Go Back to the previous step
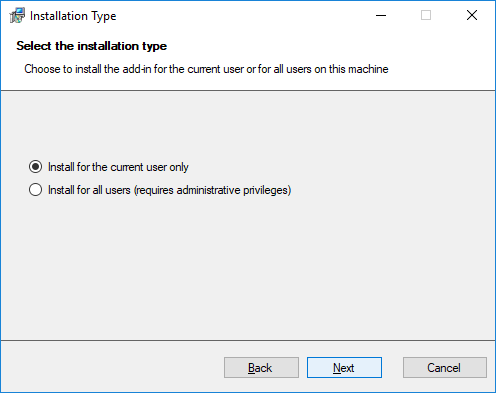This screenshot has height=393, width=496. point(261,368)
